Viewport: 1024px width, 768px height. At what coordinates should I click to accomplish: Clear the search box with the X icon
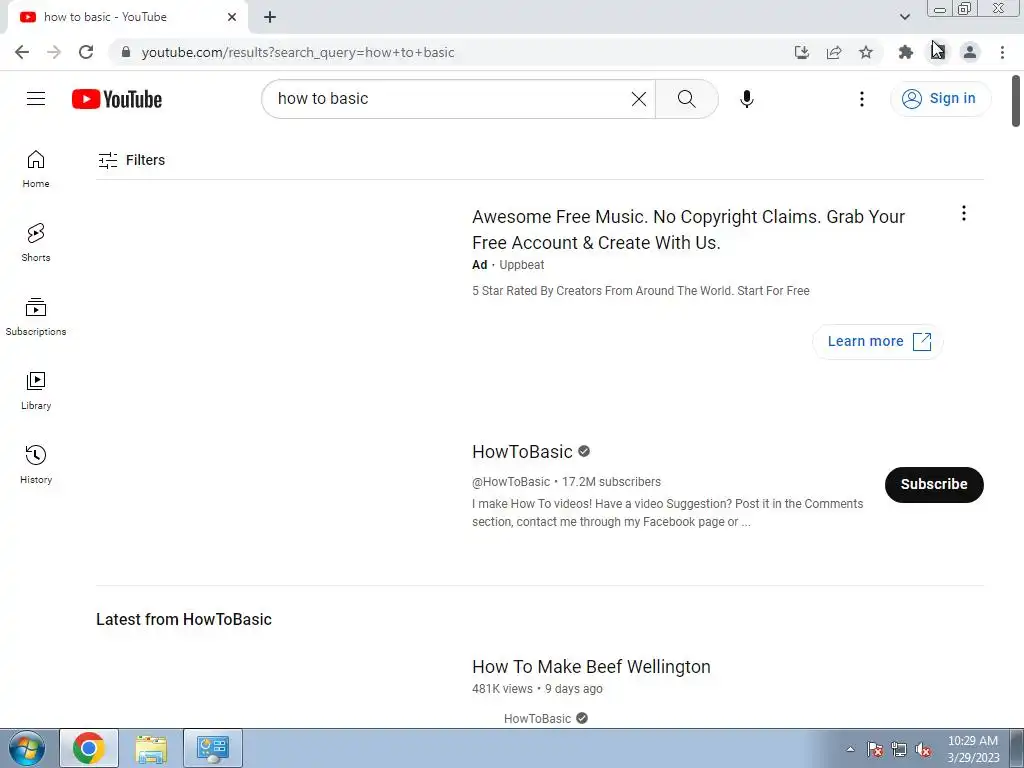click(639, 99)
